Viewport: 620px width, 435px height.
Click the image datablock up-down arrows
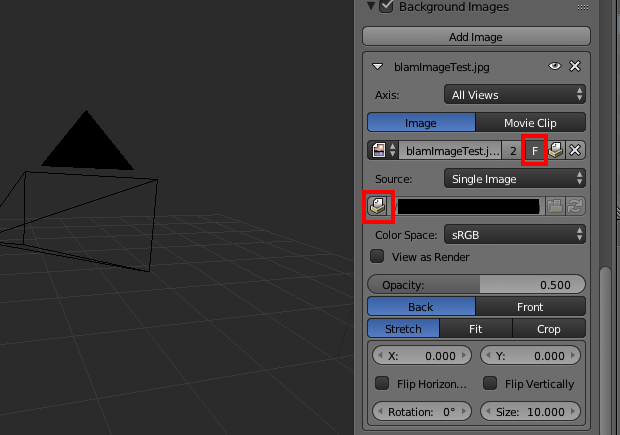pos(393,150)
